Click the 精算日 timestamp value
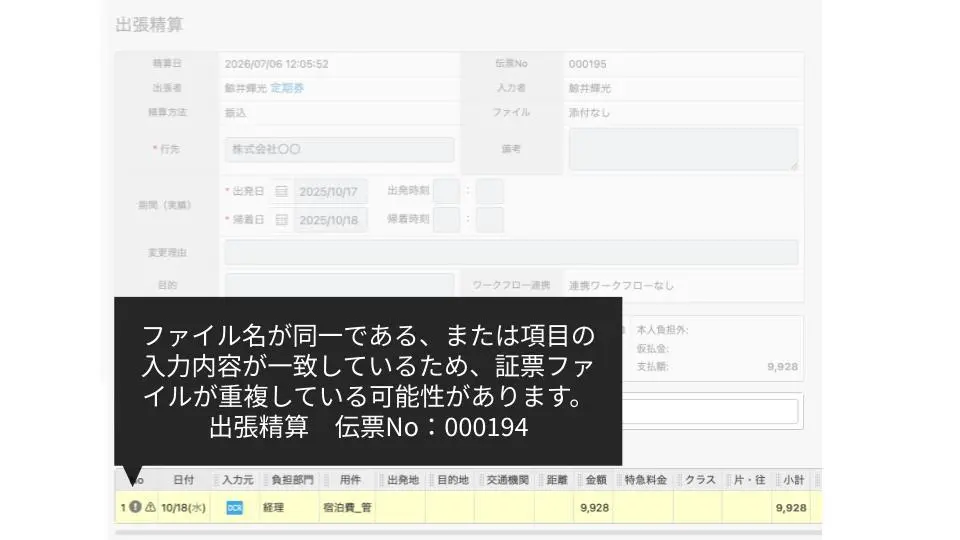The image size is (960, 540). pyautogui.click(x=276, y=64)
